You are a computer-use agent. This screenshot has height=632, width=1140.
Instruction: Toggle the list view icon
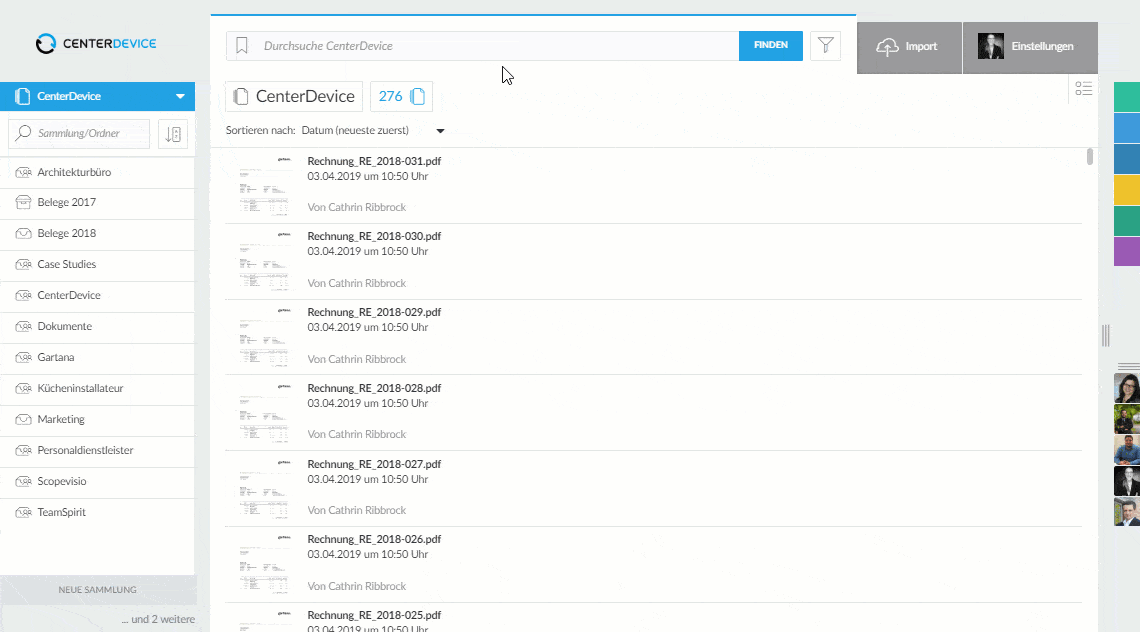pos(1083,89)
